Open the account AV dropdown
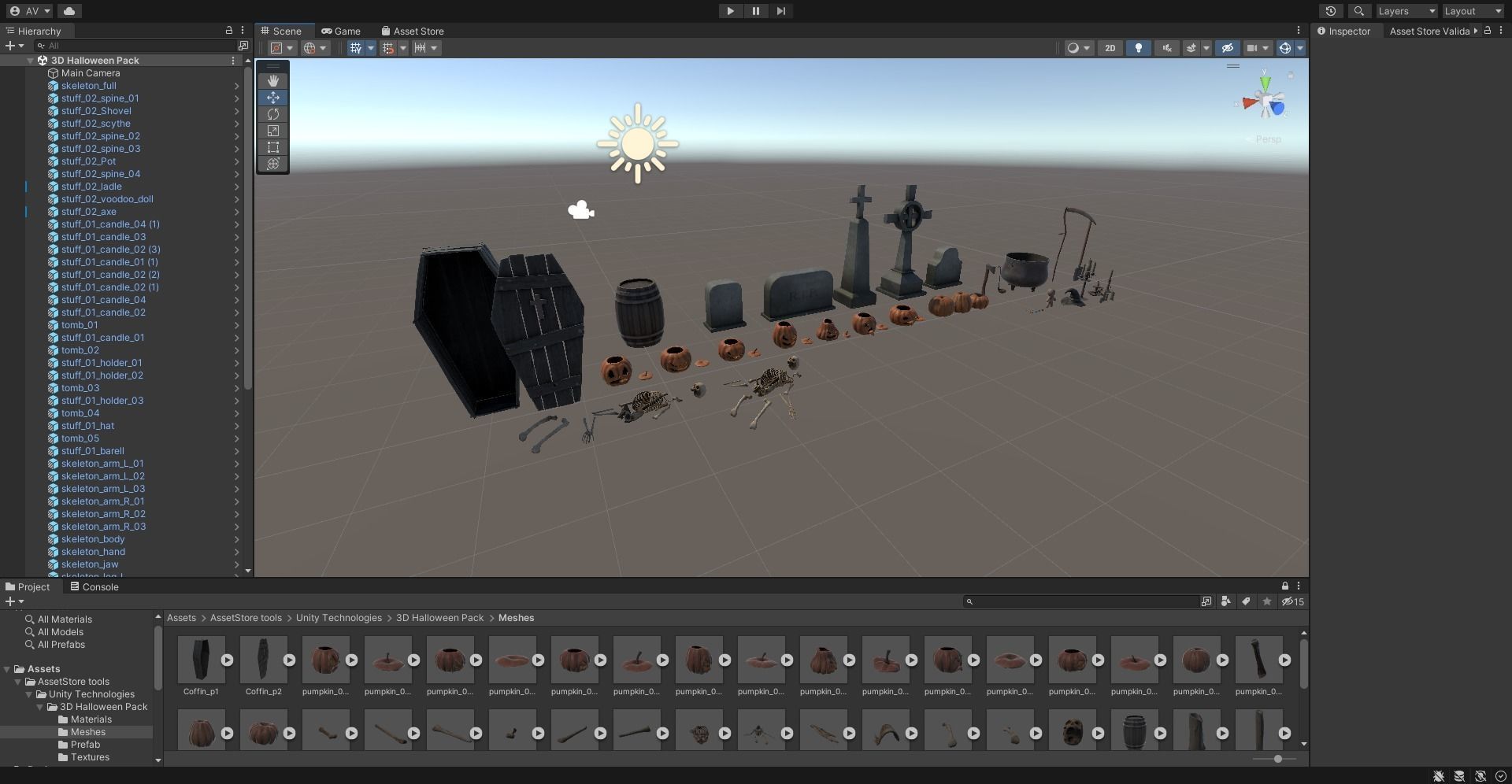The image size is (1512, 784). coord(31,11)
